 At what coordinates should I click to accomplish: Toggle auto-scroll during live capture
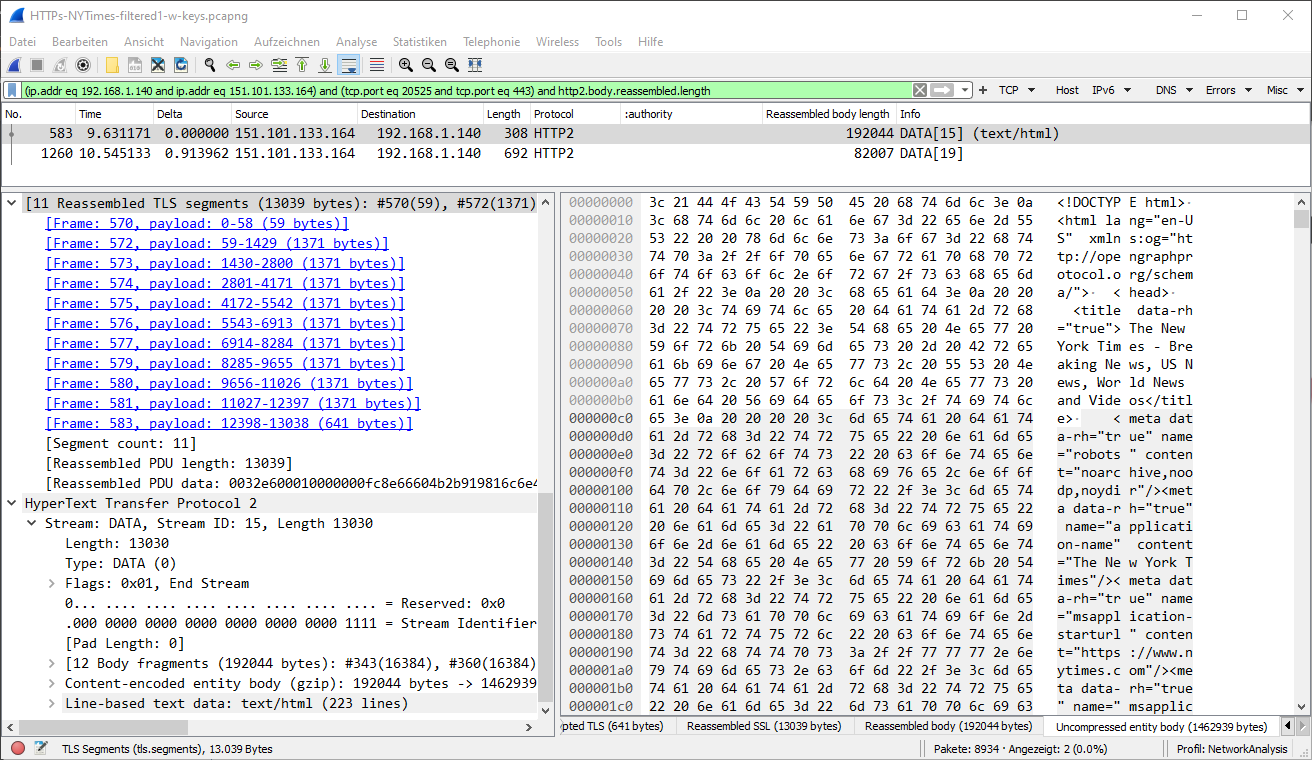(x=349, y=65)
